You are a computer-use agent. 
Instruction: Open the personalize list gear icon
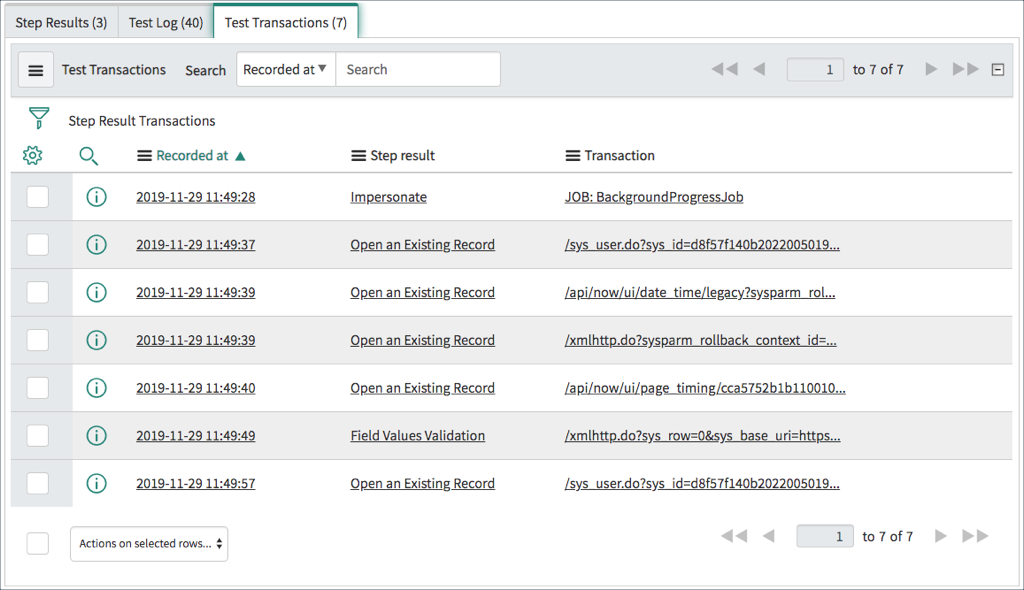[x=33, y=155]
